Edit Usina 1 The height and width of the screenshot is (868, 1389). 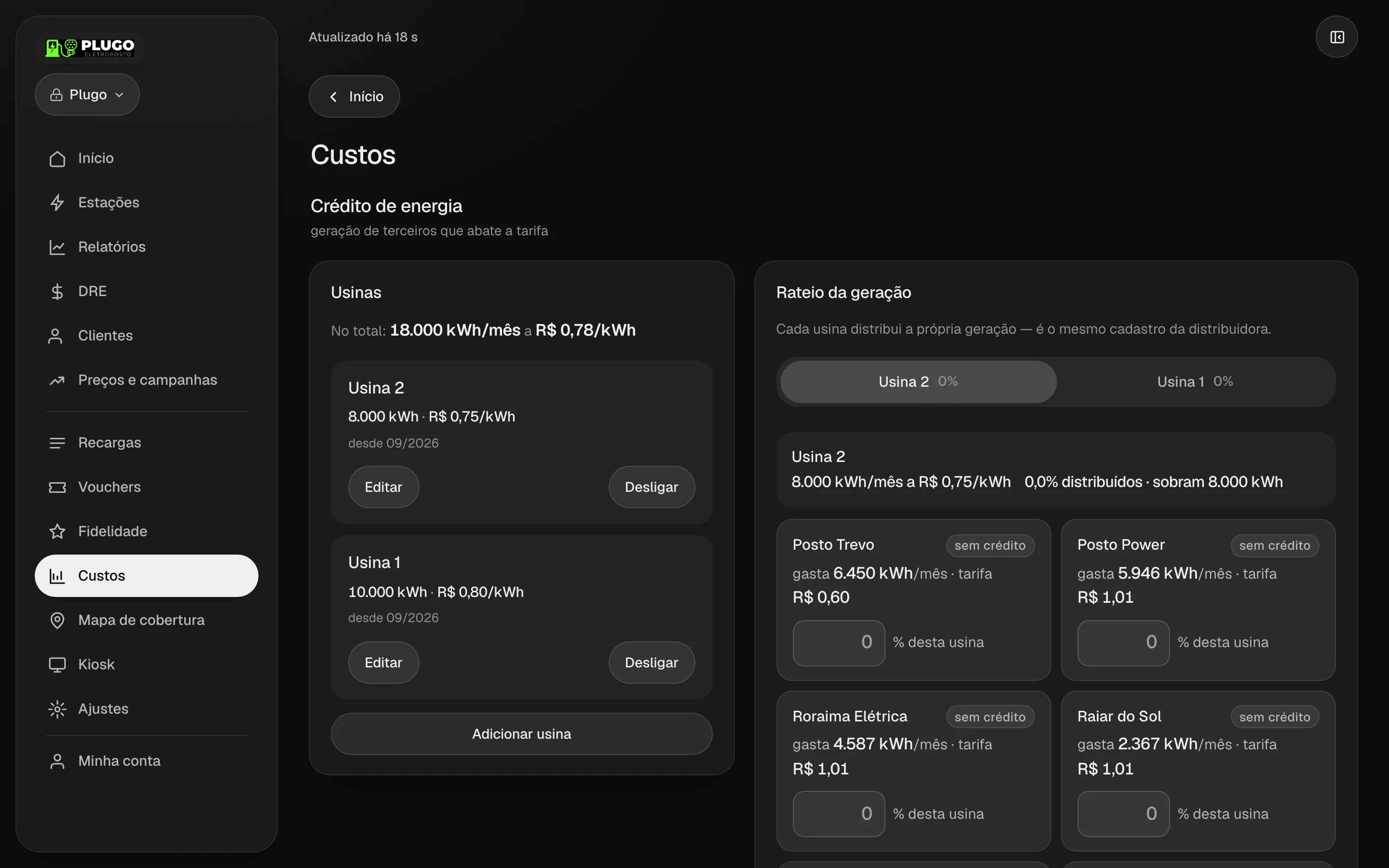(x=383, y=663)
